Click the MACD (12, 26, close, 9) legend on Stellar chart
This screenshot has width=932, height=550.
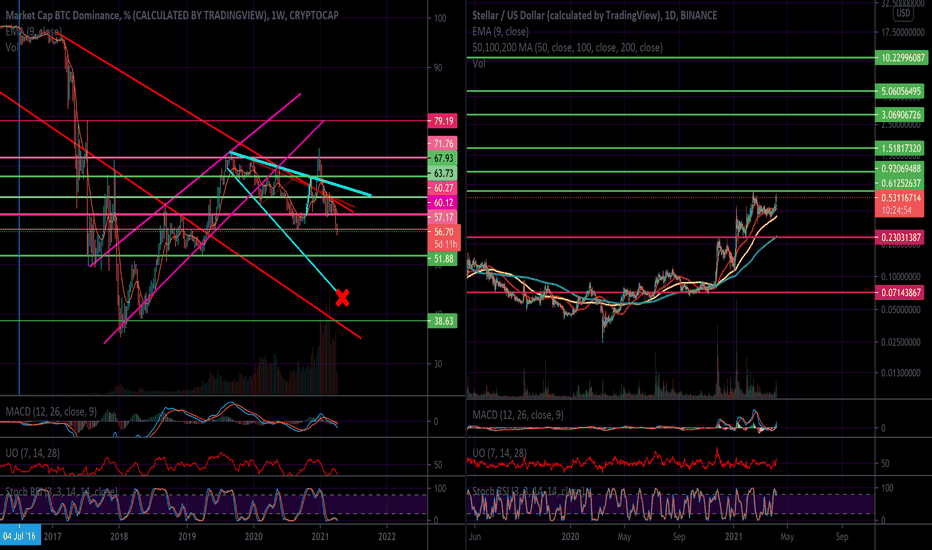pos(518,415)
